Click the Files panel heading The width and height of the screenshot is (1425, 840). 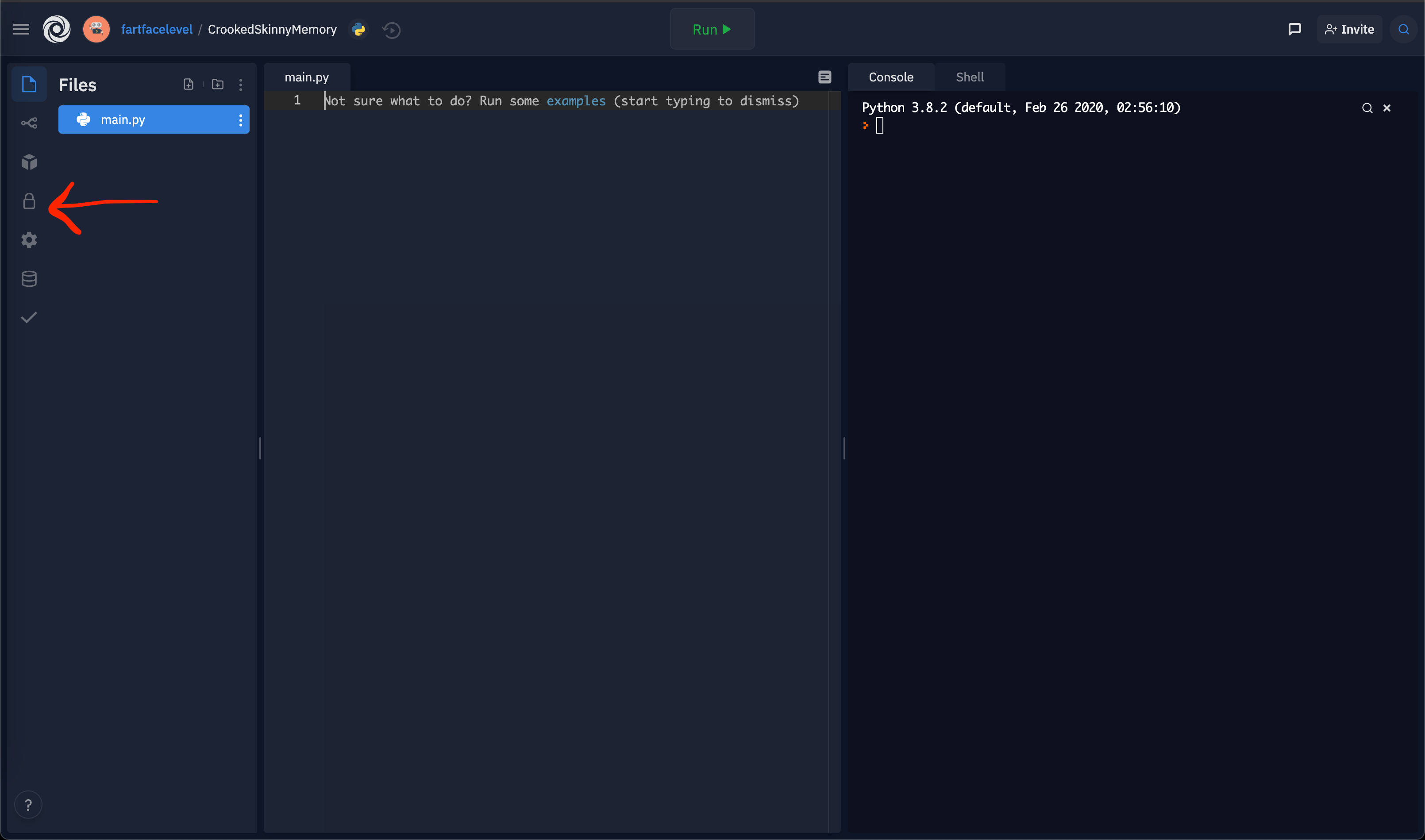(77, 85)
